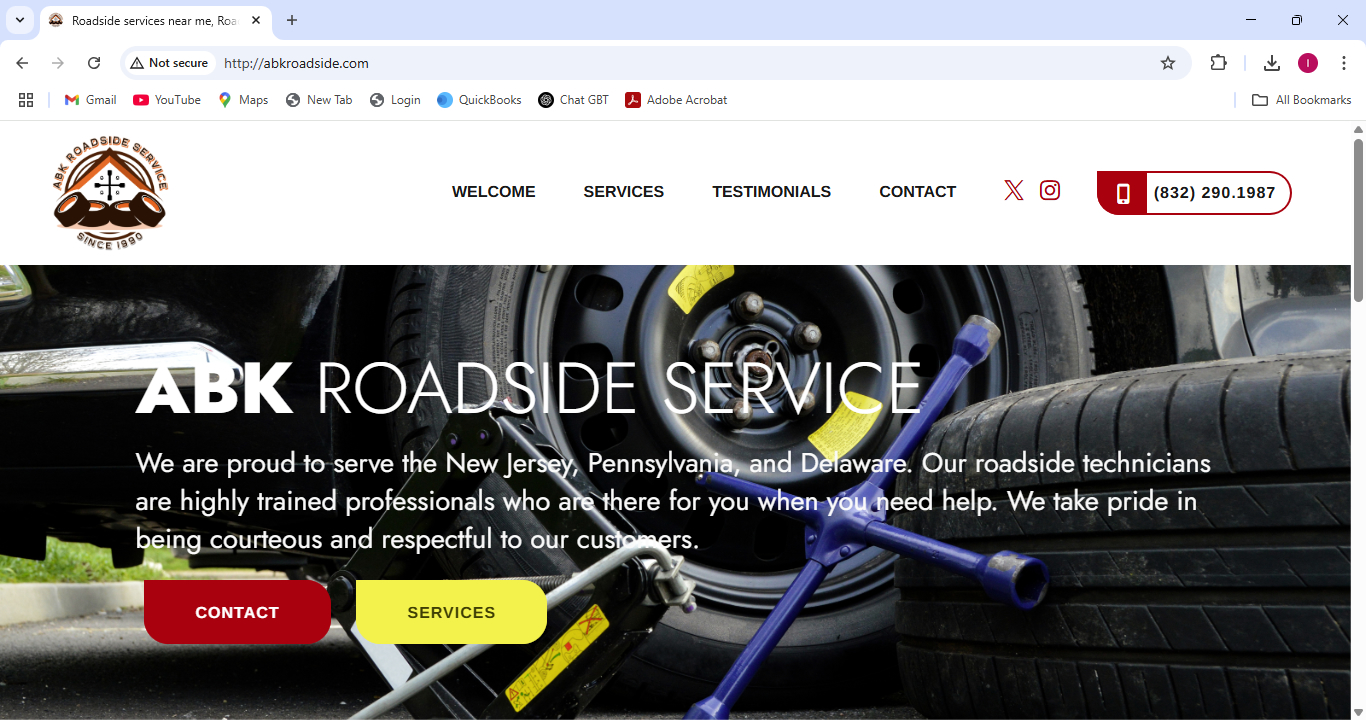Go to the TESTIMONIALS menu item

pos(772,192)
